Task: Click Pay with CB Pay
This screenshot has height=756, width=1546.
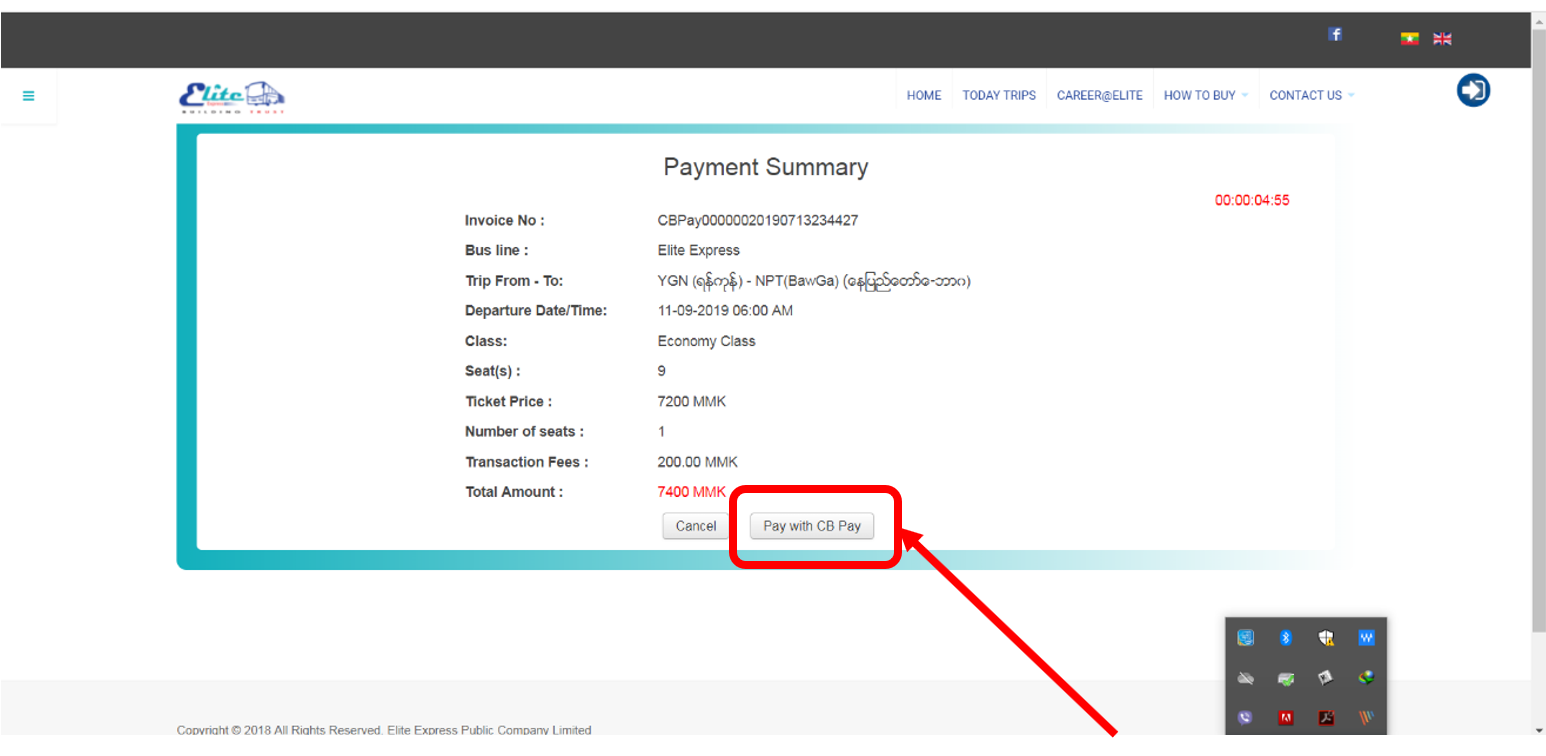Action: (x=812, y=525)
